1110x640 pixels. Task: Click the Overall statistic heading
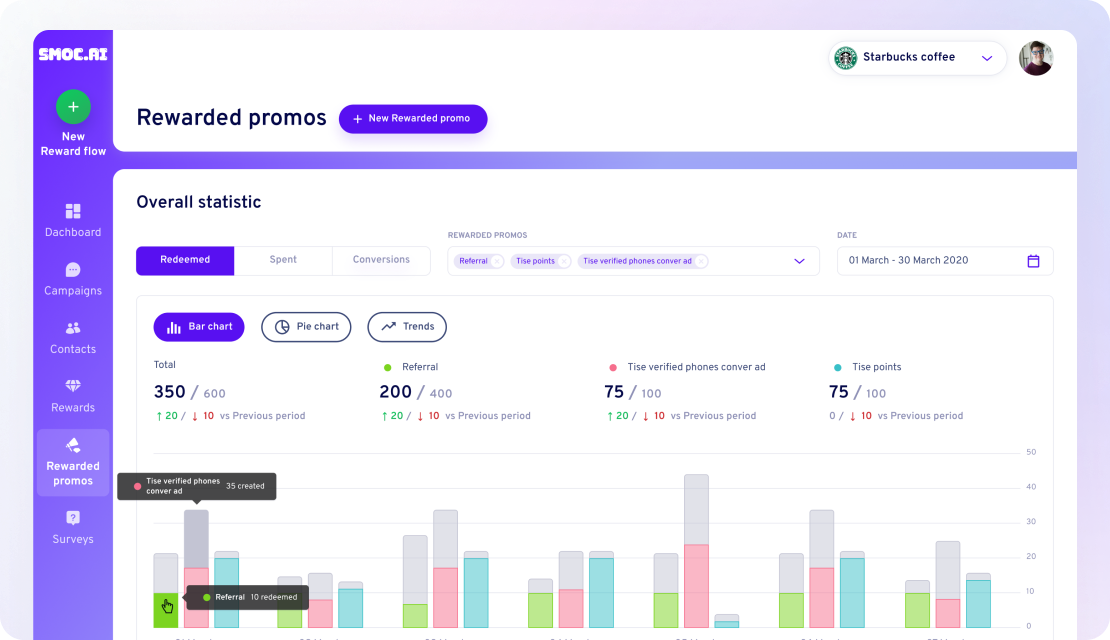[199, 202]
